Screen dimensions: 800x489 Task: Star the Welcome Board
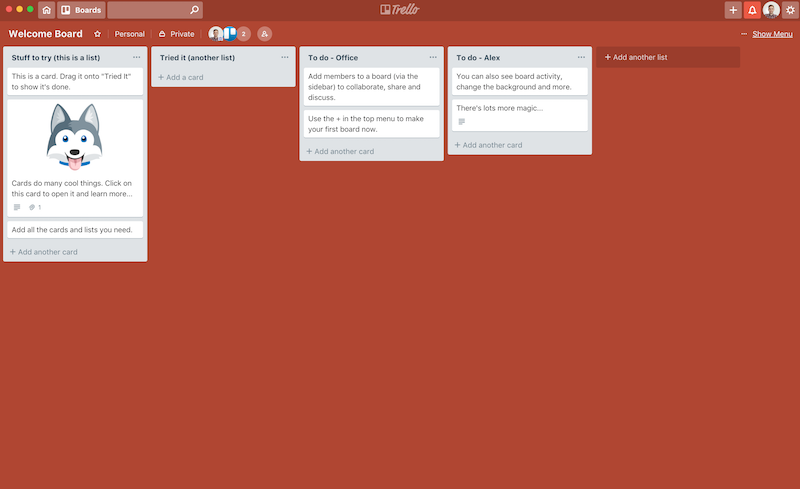click(x=97, y=34)
